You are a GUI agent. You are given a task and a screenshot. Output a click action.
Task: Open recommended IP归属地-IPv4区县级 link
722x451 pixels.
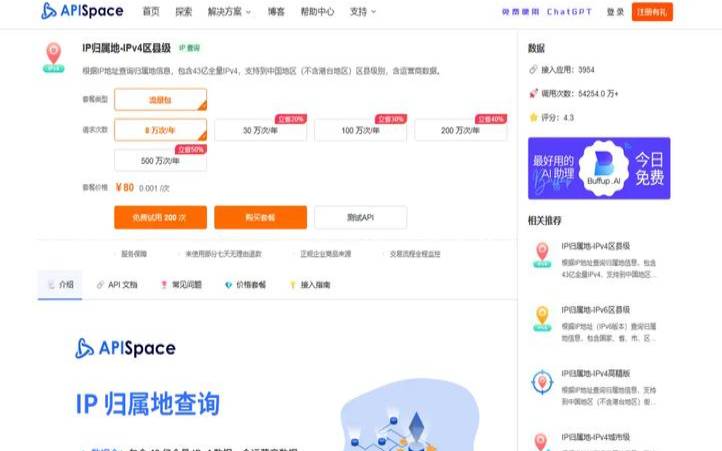(595, 246)
